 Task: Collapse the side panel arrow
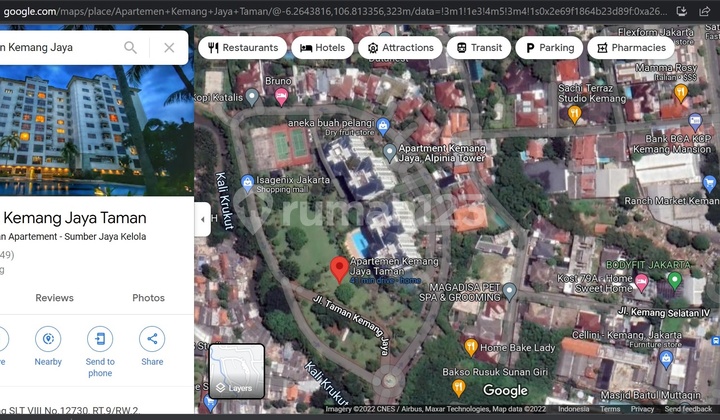(x=202, y=219)
